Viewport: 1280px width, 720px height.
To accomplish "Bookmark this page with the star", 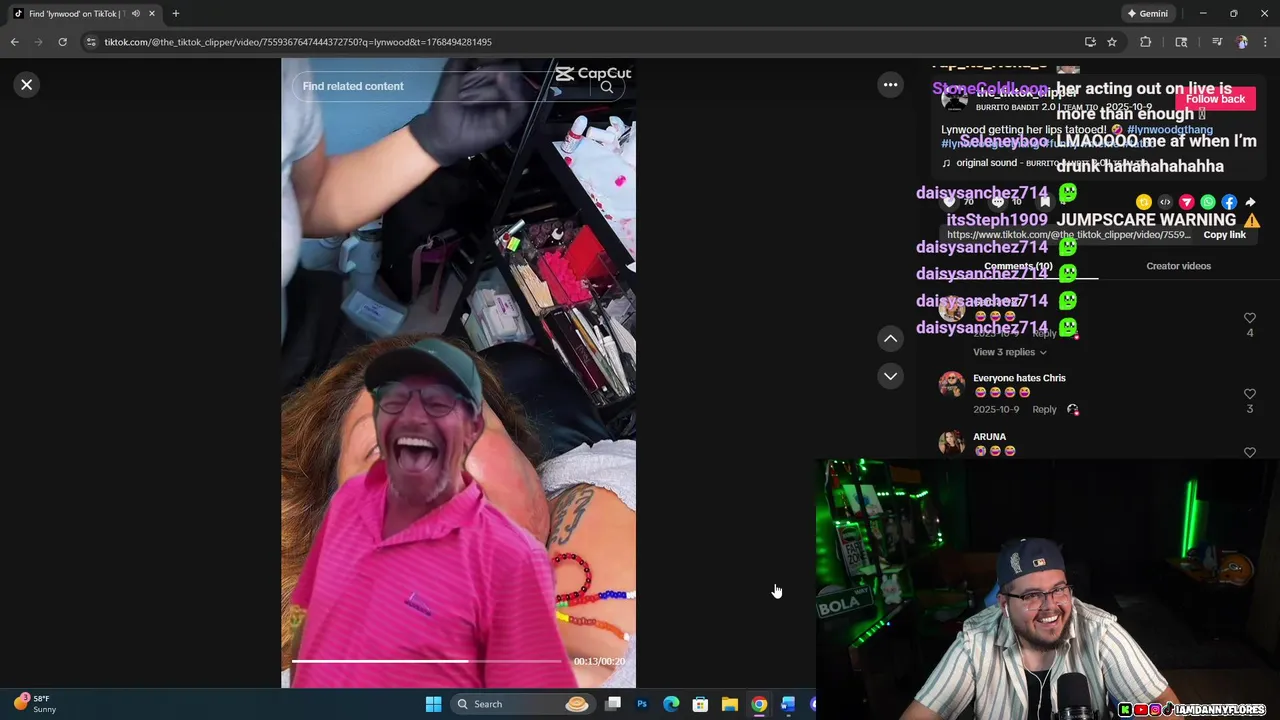I will click(x=1112, y=42).
